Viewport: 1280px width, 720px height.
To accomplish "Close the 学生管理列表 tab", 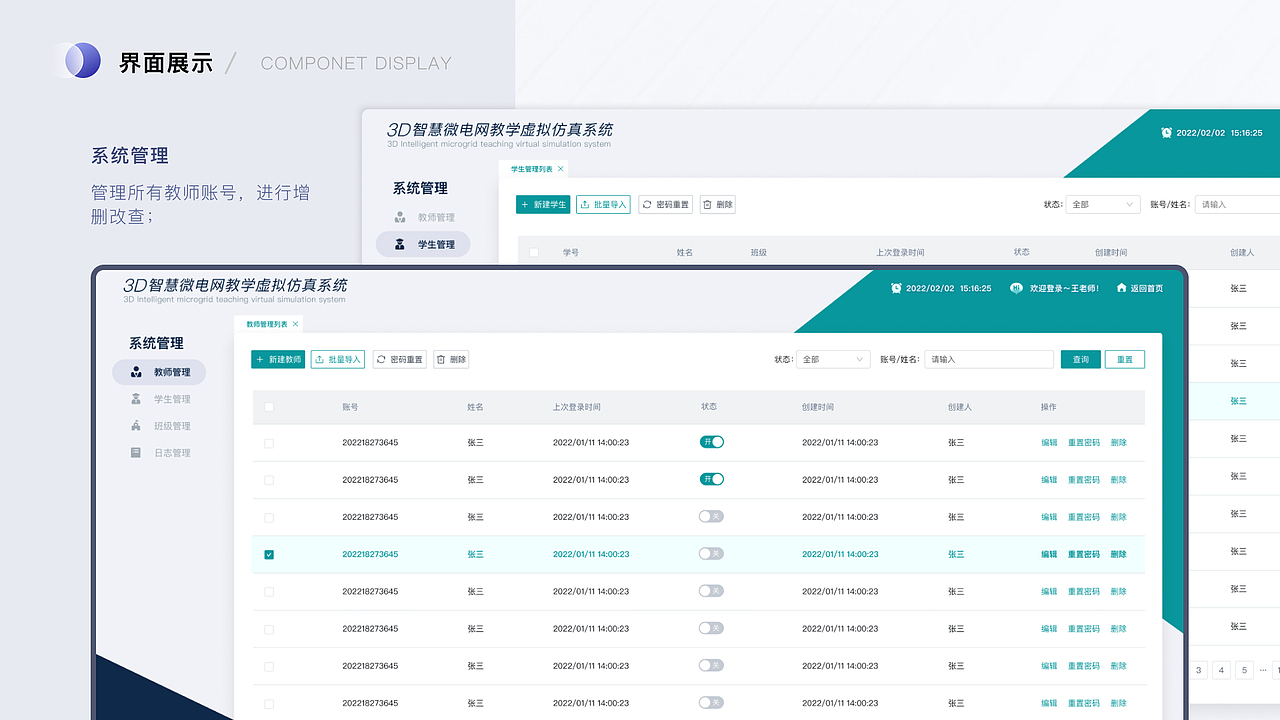I will click(560, 169).
